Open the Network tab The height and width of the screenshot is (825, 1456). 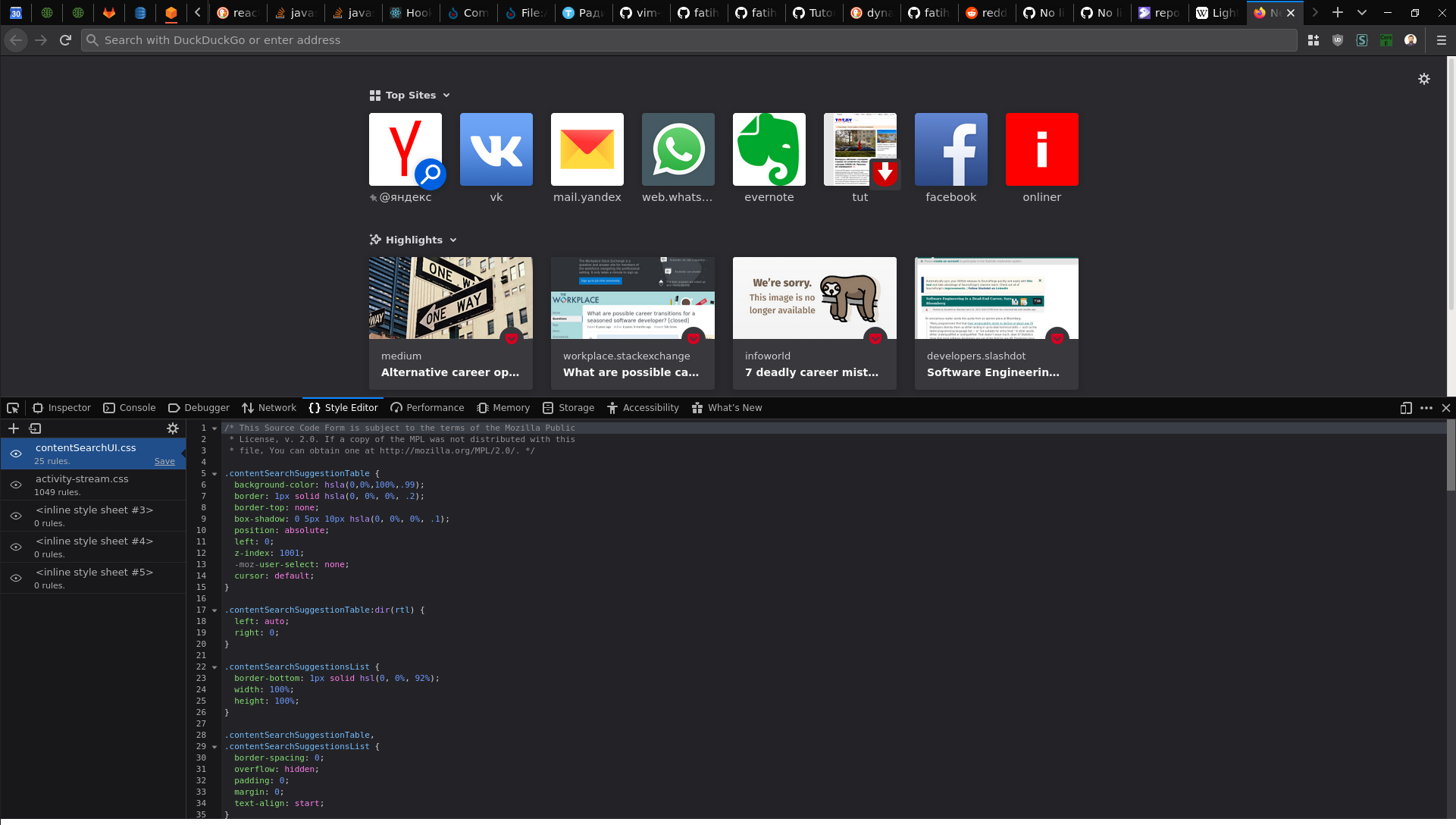click(x=269, y=408)
